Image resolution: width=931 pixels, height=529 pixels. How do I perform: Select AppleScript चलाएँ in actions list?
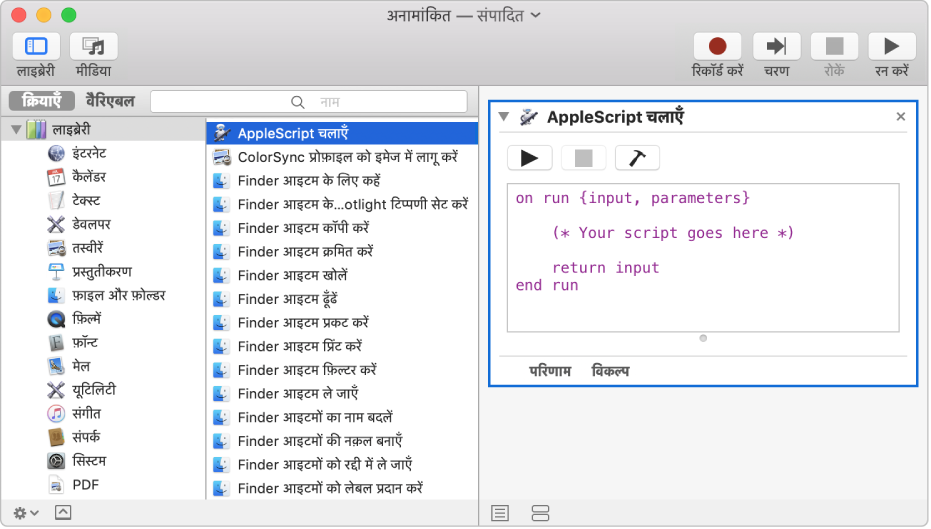pyautogui.click(x=342, y=133)
